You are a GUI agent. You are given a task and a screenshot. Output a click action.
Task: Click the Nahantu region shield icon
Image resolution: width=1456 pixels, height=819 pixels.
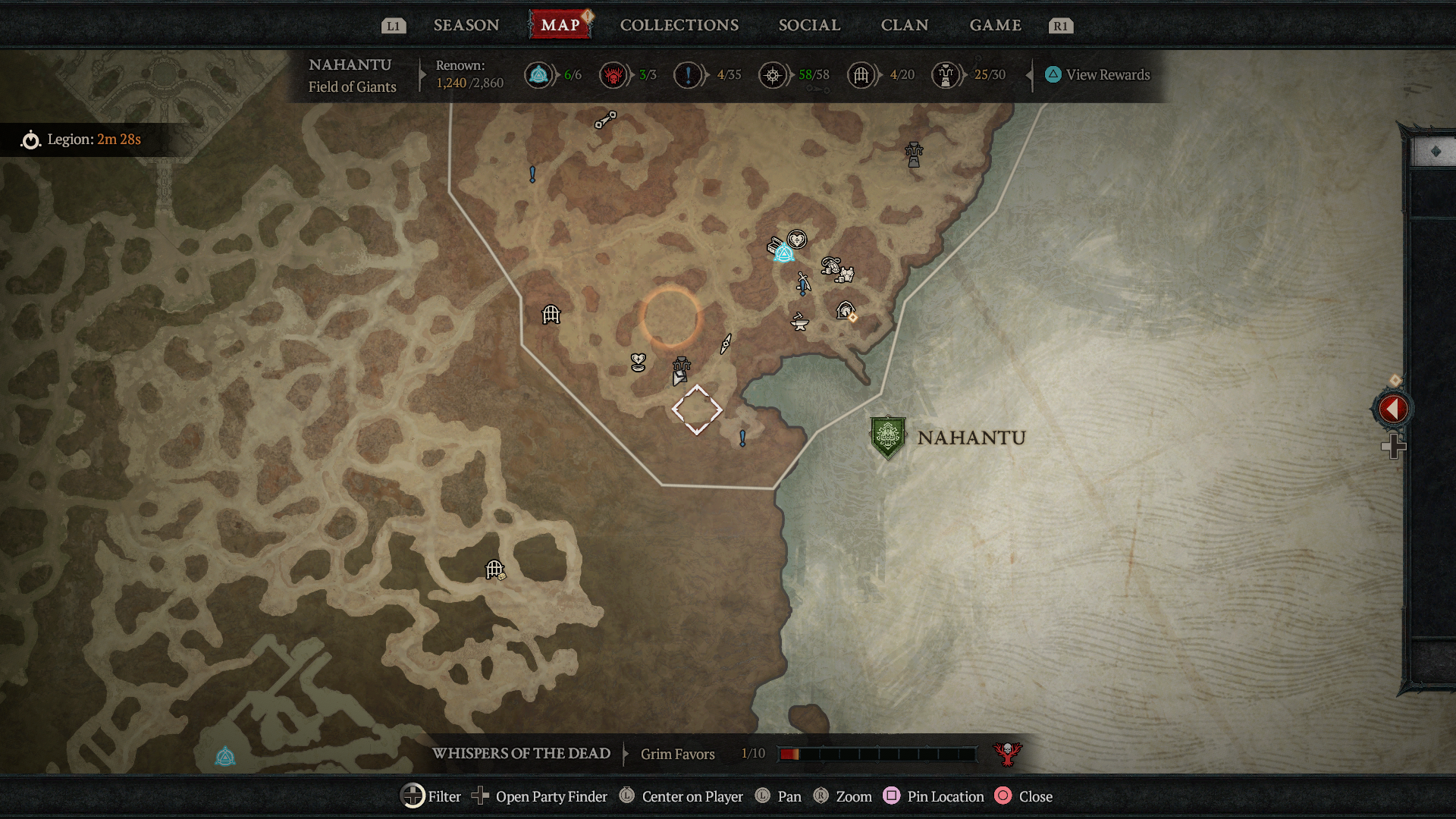pyautogui.click(x=886, y=435)
